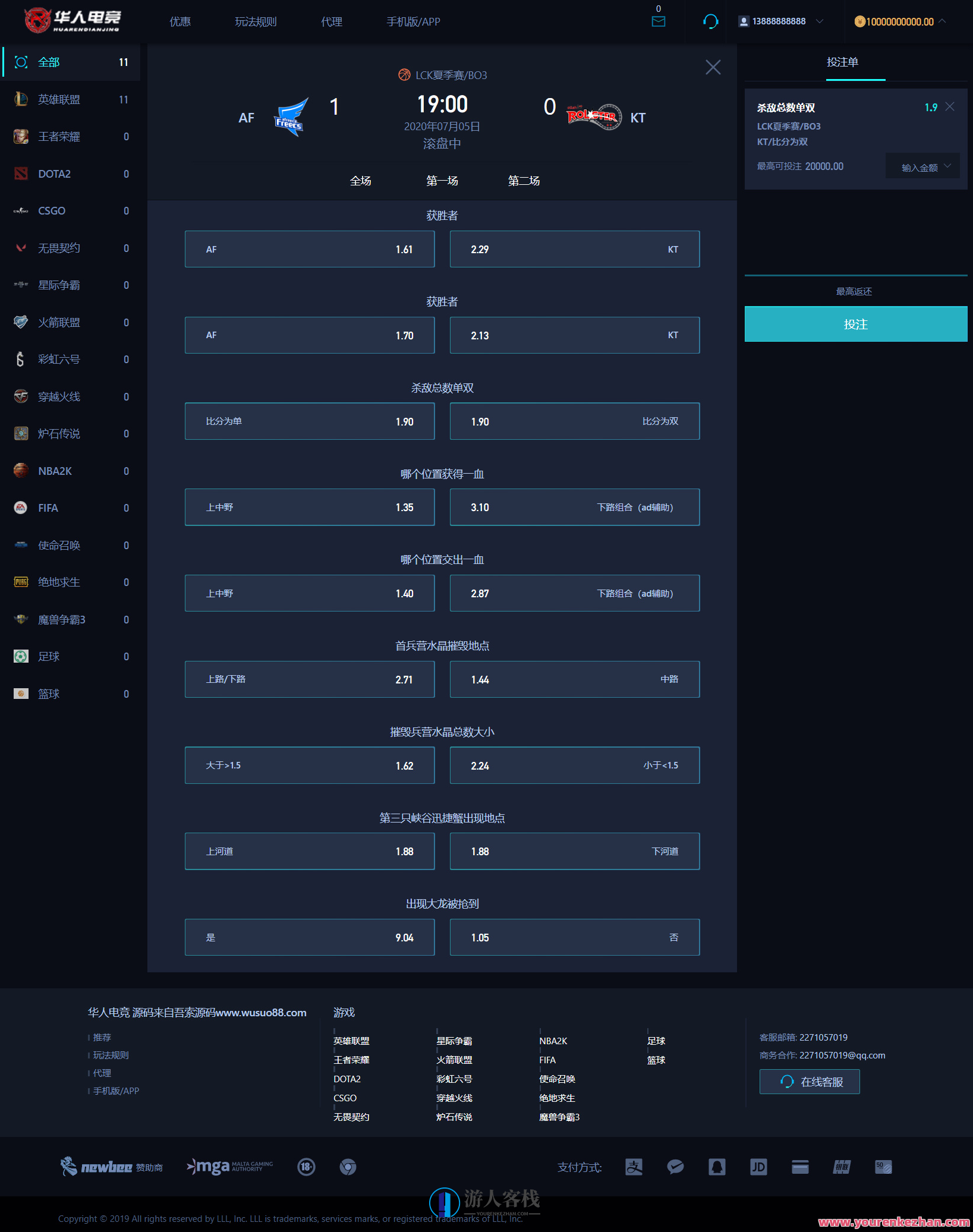
Task: Select the DOTA2 game icon in sidebar
Action: tap(21, 174)
